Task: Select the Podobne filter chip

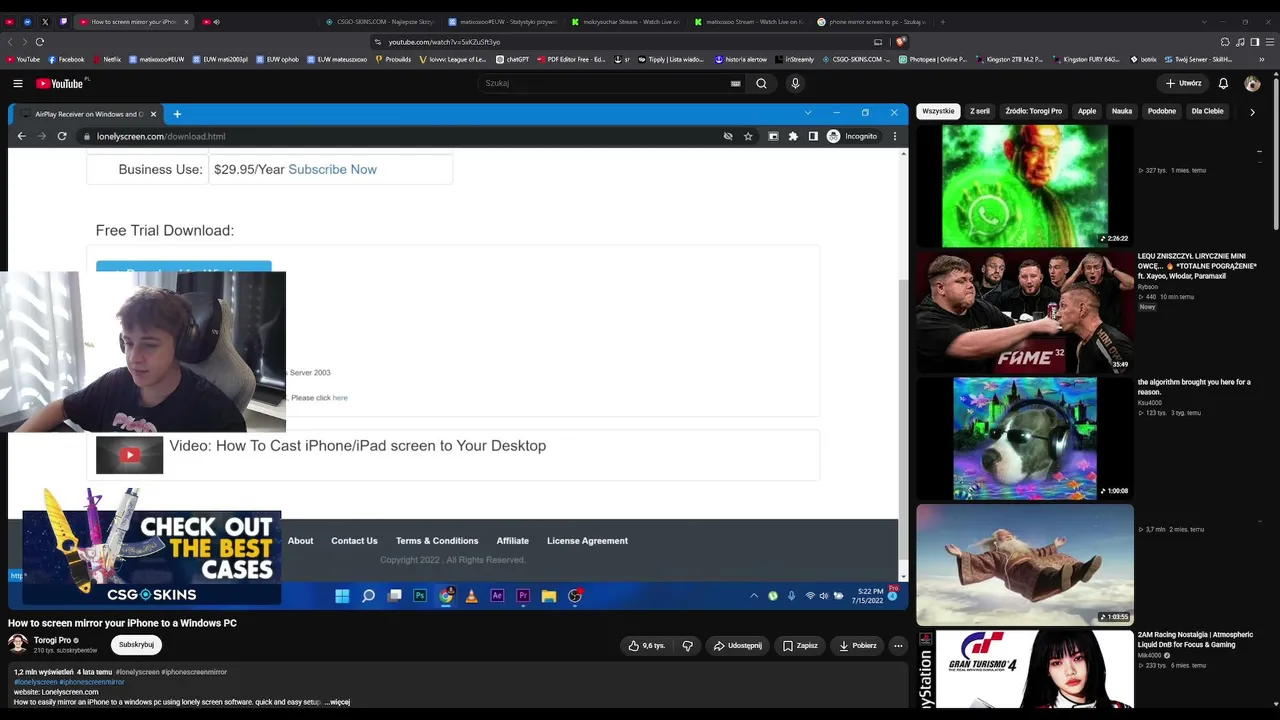Action: point(1162,112)
